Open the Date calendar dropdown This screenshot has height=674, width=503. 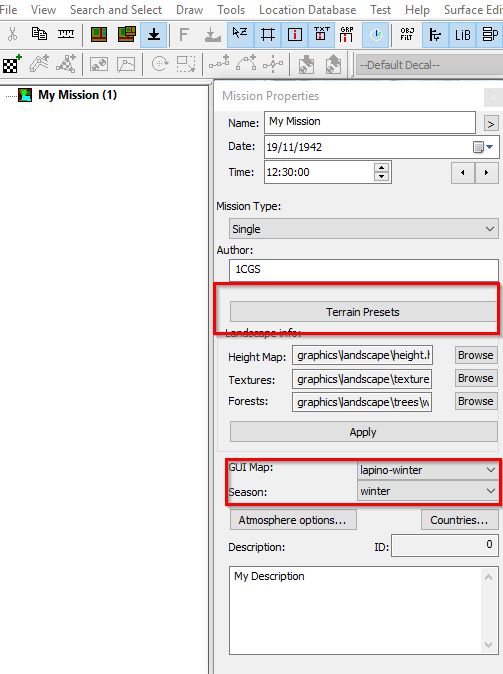point(484,147)
